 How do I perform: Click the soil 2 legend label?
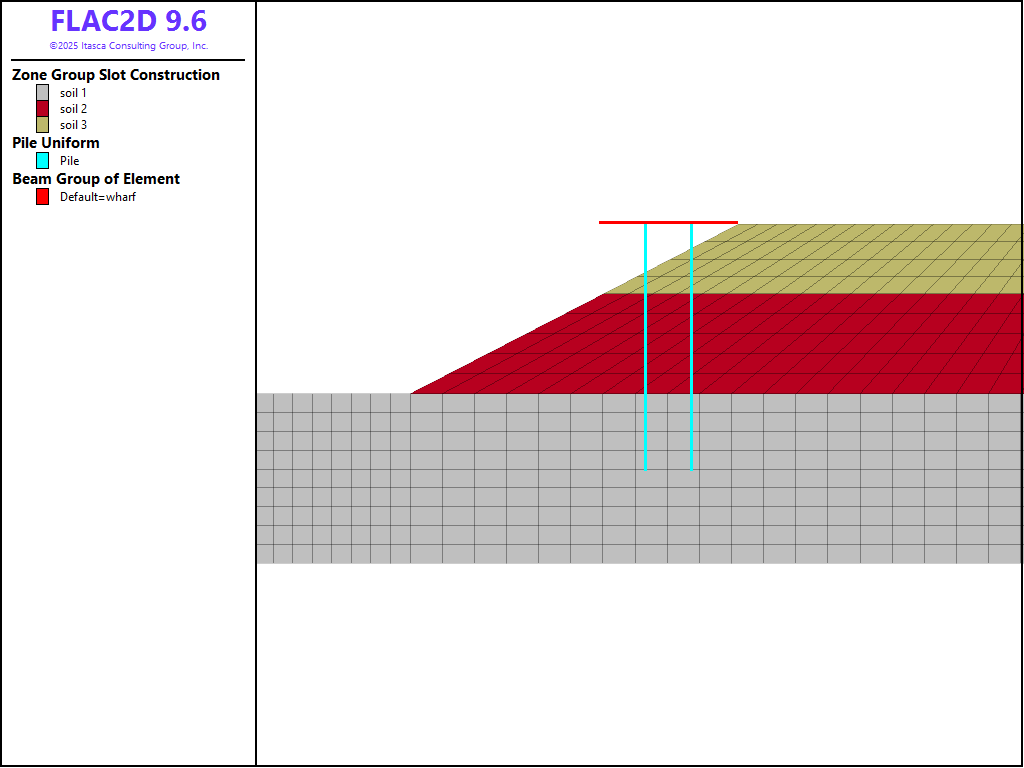(73, 109)
